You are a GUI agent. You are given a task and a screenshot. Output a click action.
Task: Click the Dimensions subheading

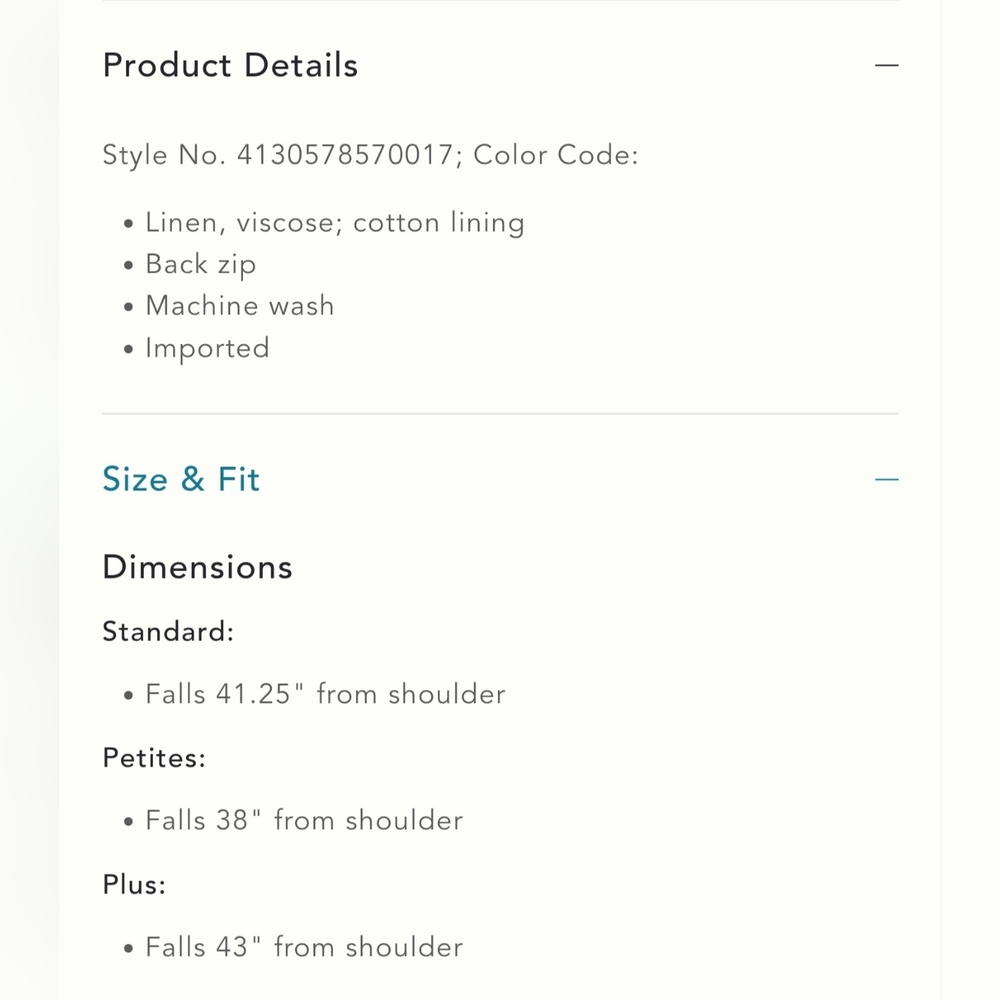[197, 567]
